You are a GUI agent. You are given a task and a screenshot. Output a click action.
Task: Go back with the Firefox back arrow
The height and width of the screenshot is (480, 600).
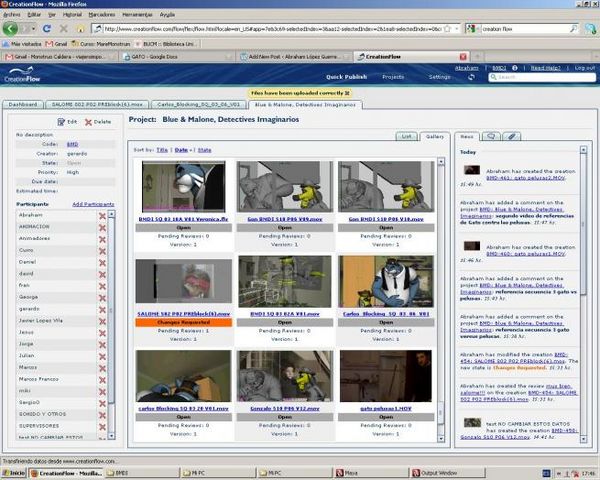(10, 29)
